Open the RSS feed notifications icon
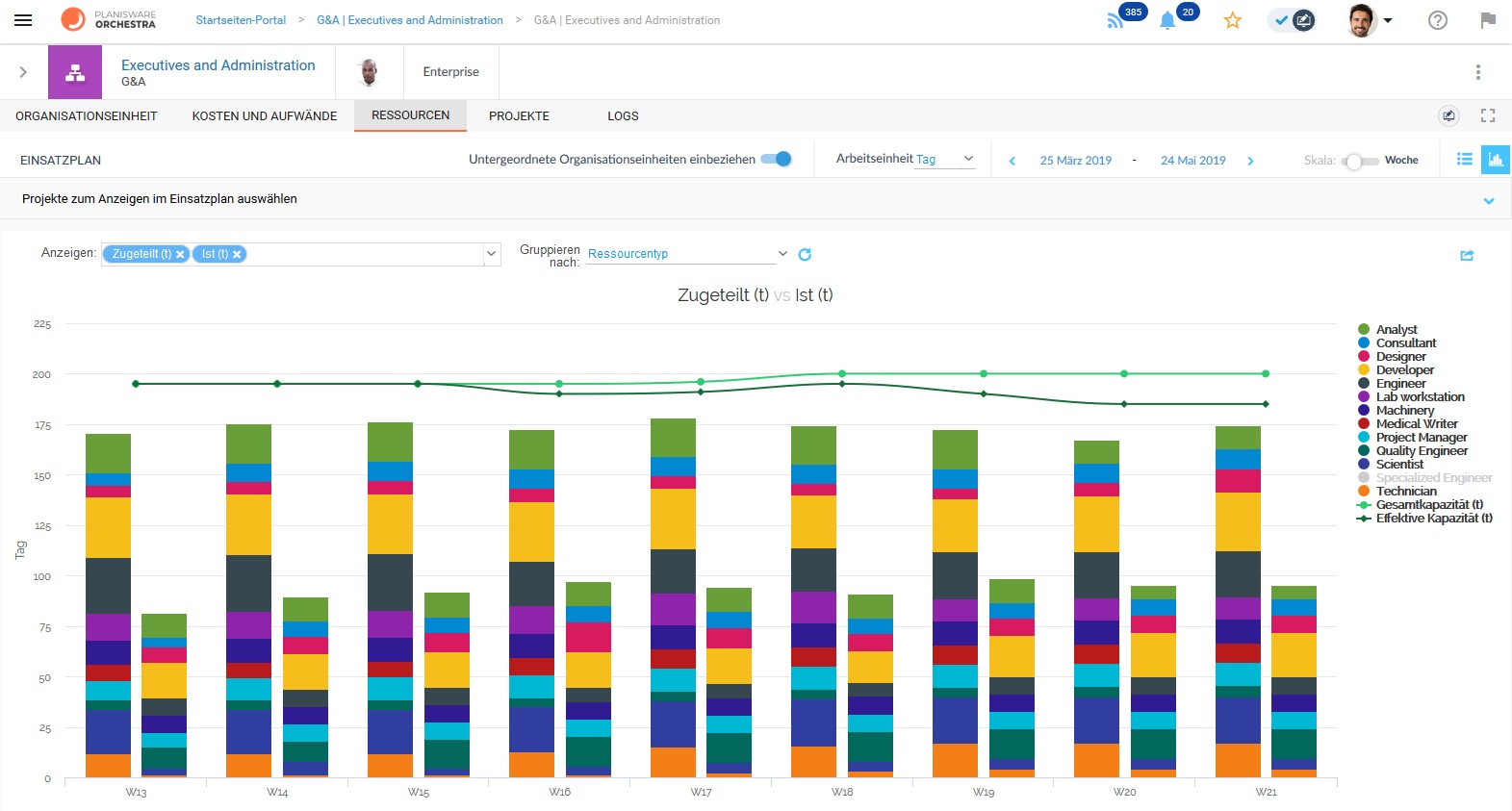Screen dimensions: 1512x811 click(1115, 21)
